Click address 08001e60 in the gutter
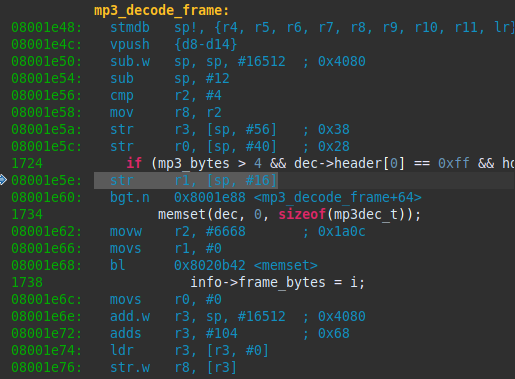Viewport: 515px width, 379px height. (x=47, y=197)
